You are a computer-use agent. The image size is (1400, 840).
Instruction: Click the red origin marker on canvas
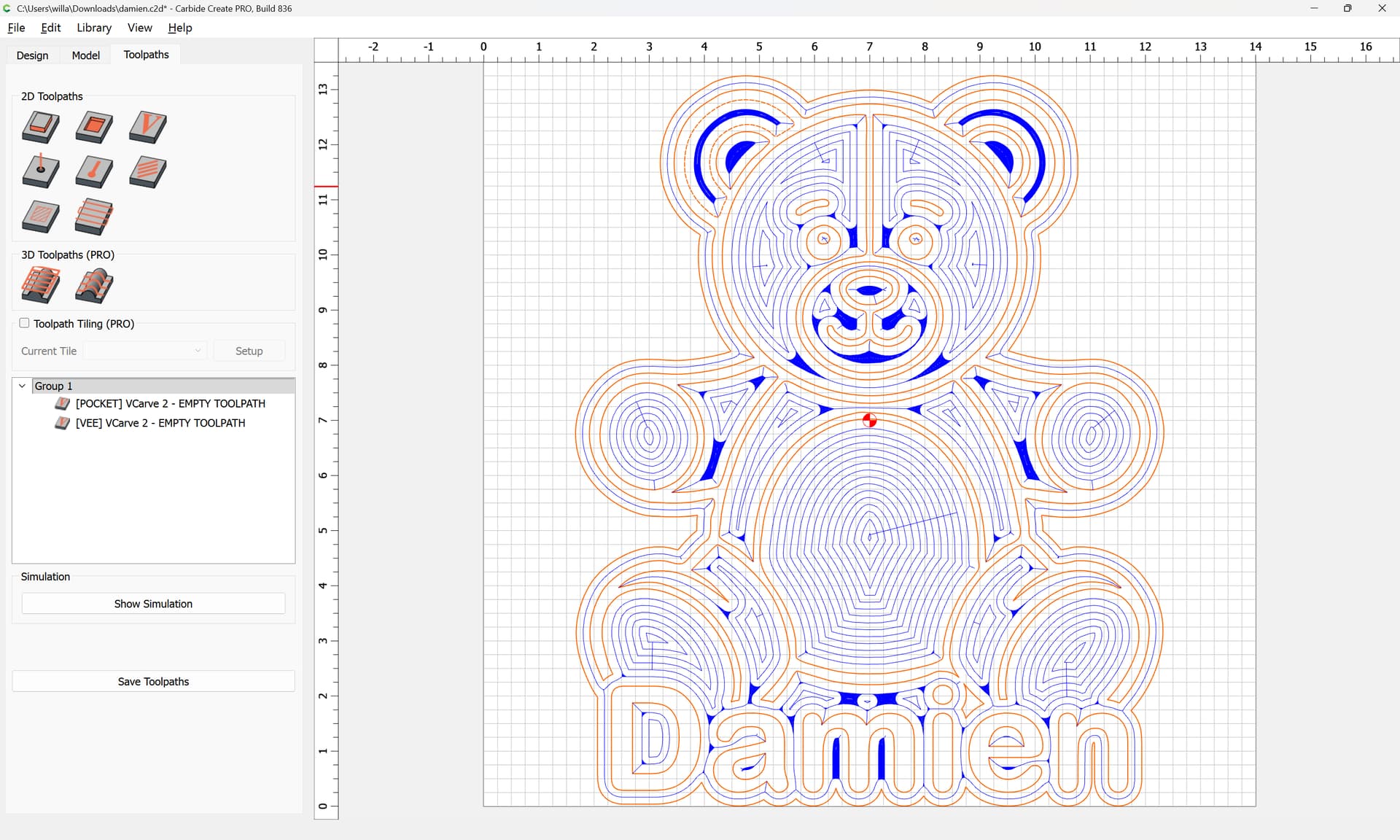click(x=869, y=420)
